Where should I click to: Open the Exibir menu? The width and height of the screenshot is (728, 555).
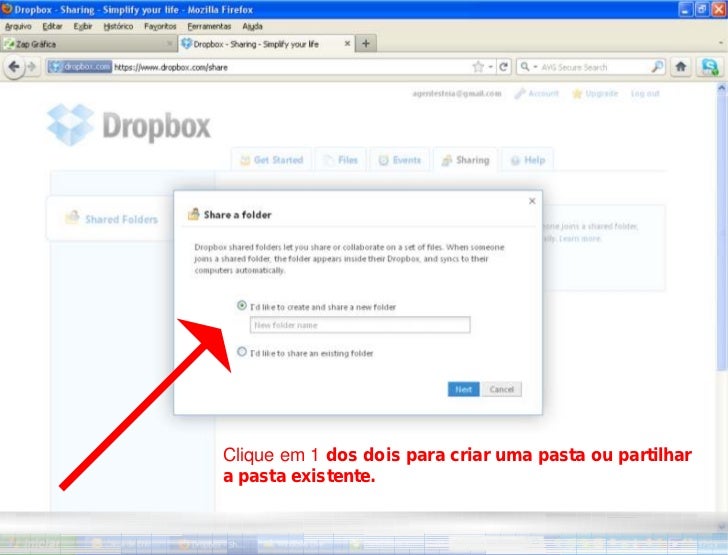(x=83, y=26)
